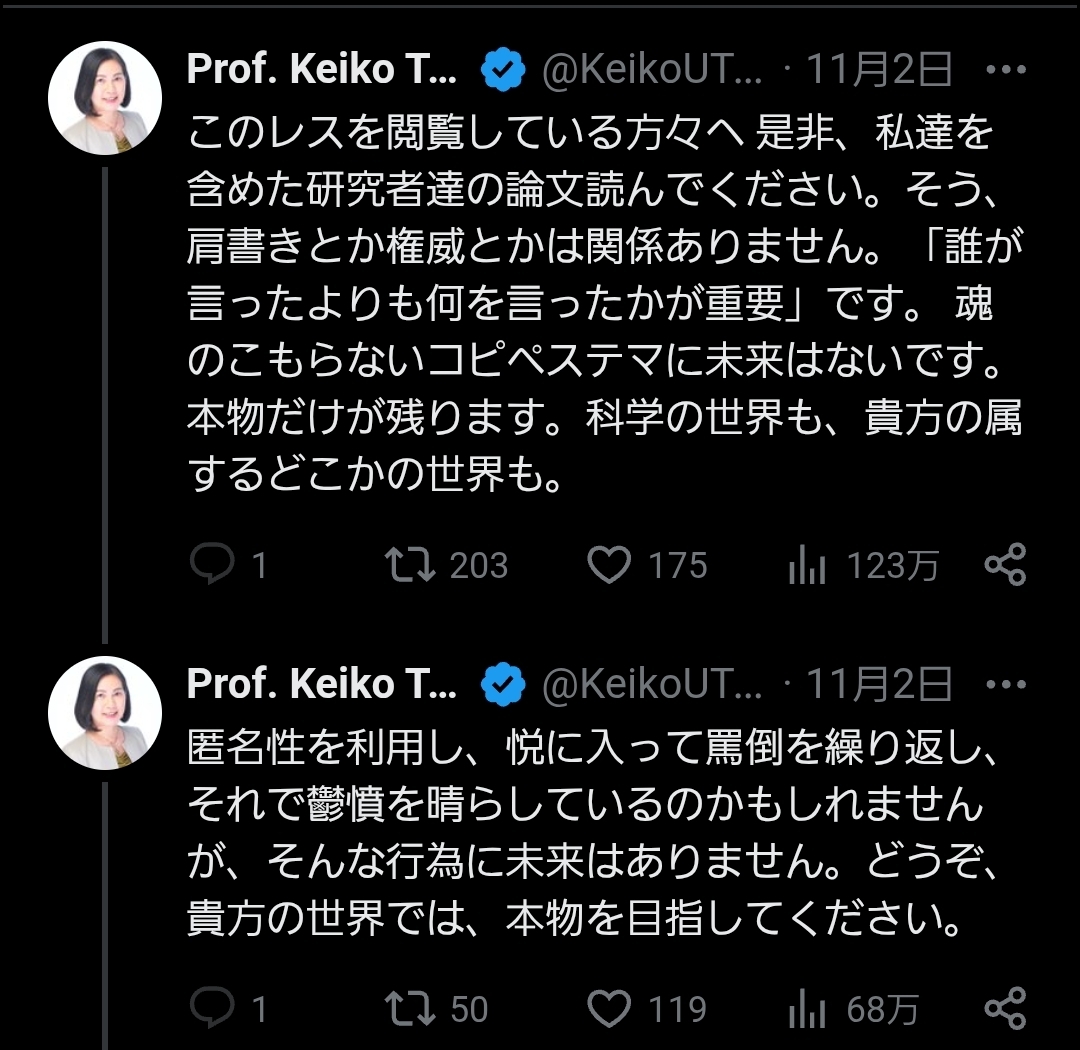This screenshot has height=1050, width=1080.
Task: Click 11月2日 timestamp of the second tweet
Action: point(879,685)
